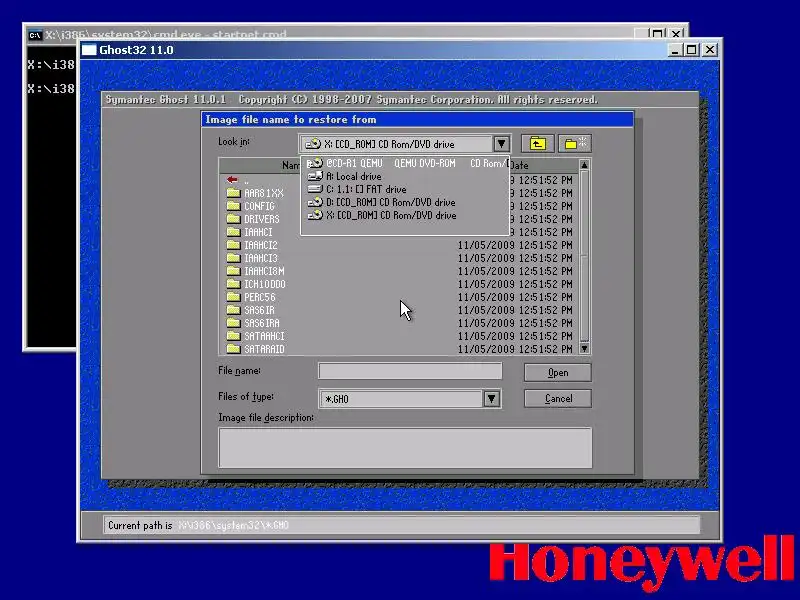Select the ICH10DDO folder icon

pyautogui.click(x=233, y=284)
